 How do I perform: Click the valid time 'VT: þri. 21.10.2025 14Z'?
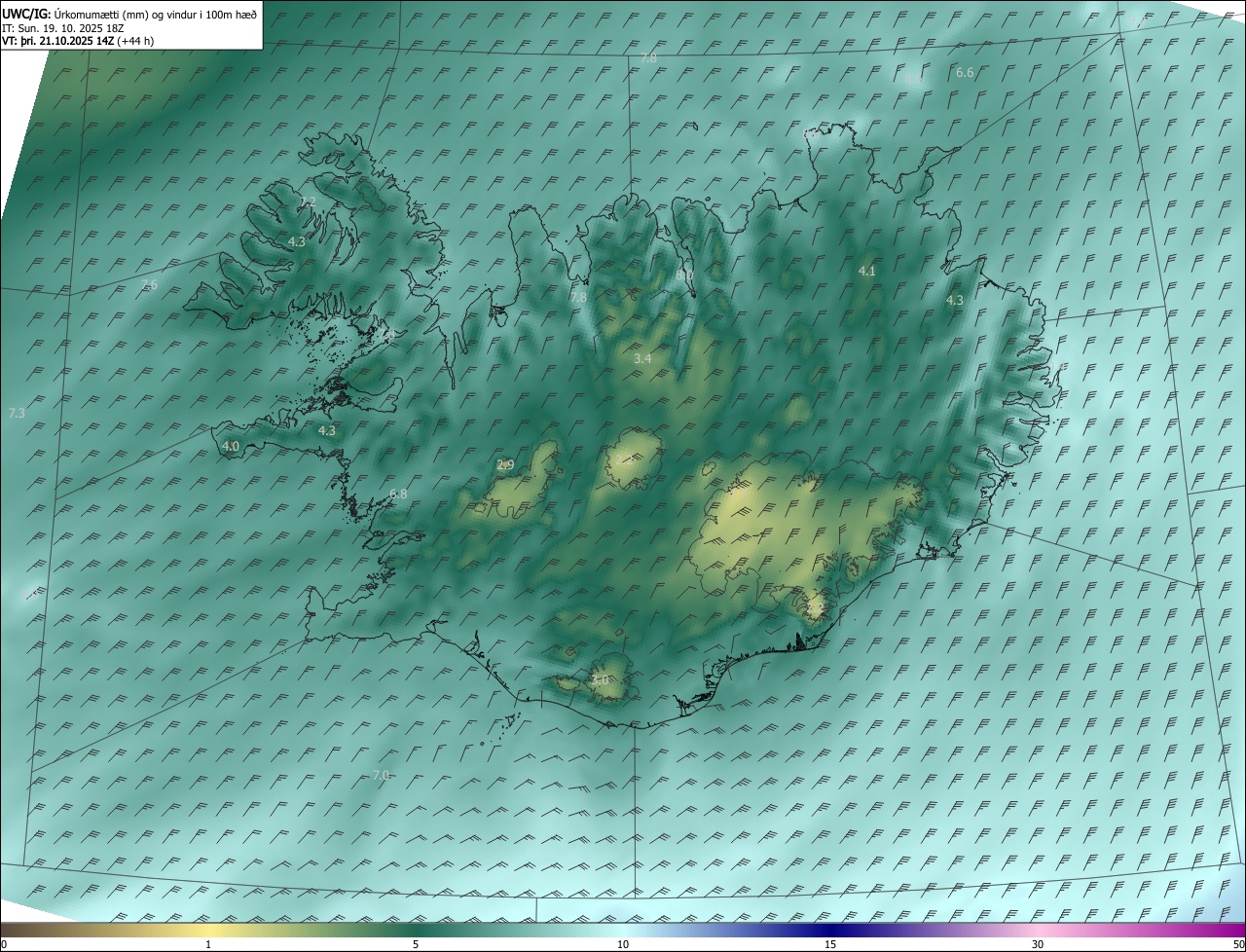click(x=57, y=41)
